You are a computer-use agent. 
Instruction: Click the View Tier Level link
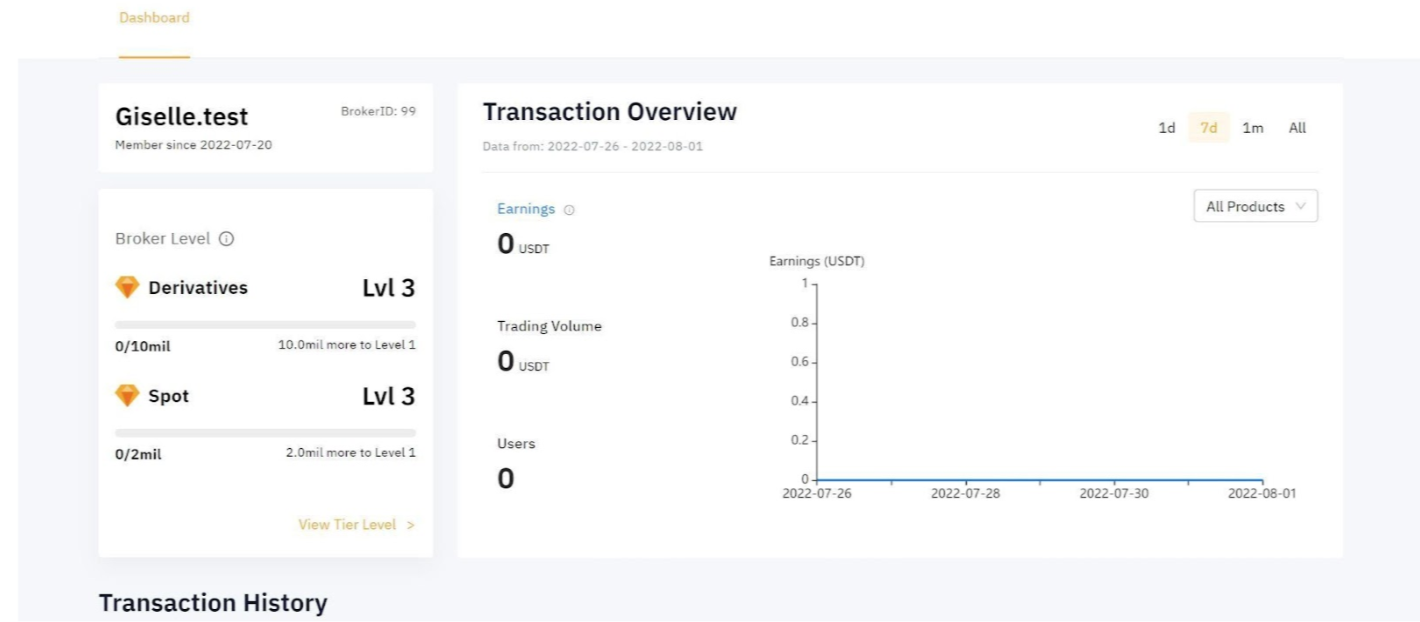(356, 525)
